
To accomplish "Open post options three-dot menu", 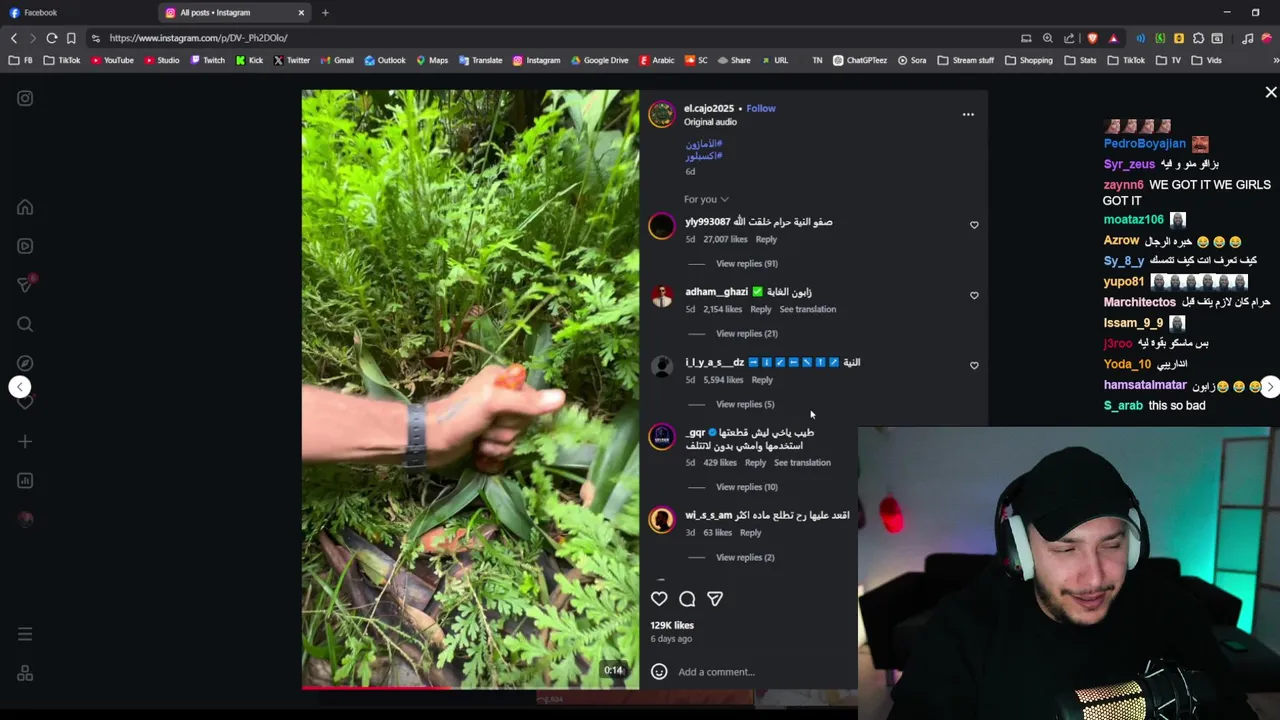I will tap(968, 114).
